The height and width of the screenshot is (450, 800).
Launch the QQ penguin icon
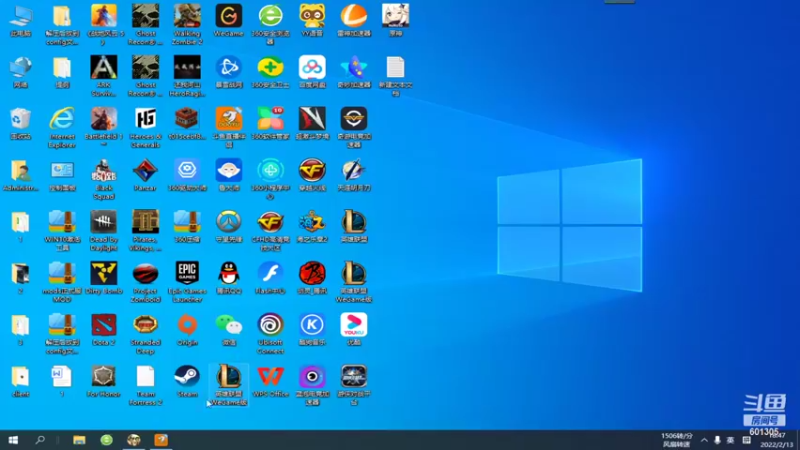tap(229, 278)
